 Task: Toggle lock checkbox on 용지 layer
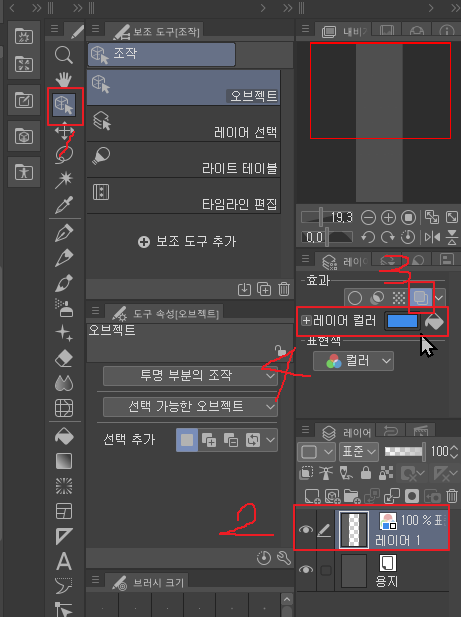tap(326, 570)
